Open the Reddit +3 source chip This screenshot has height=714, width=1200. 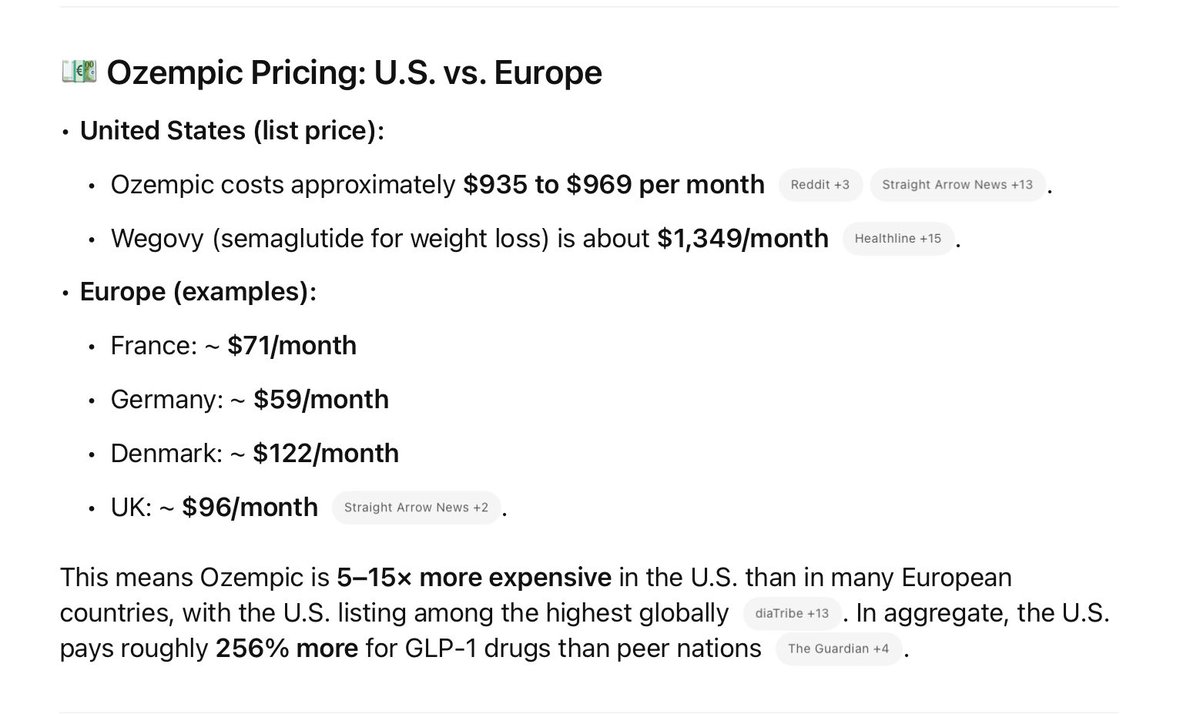(x=820, y=185)
